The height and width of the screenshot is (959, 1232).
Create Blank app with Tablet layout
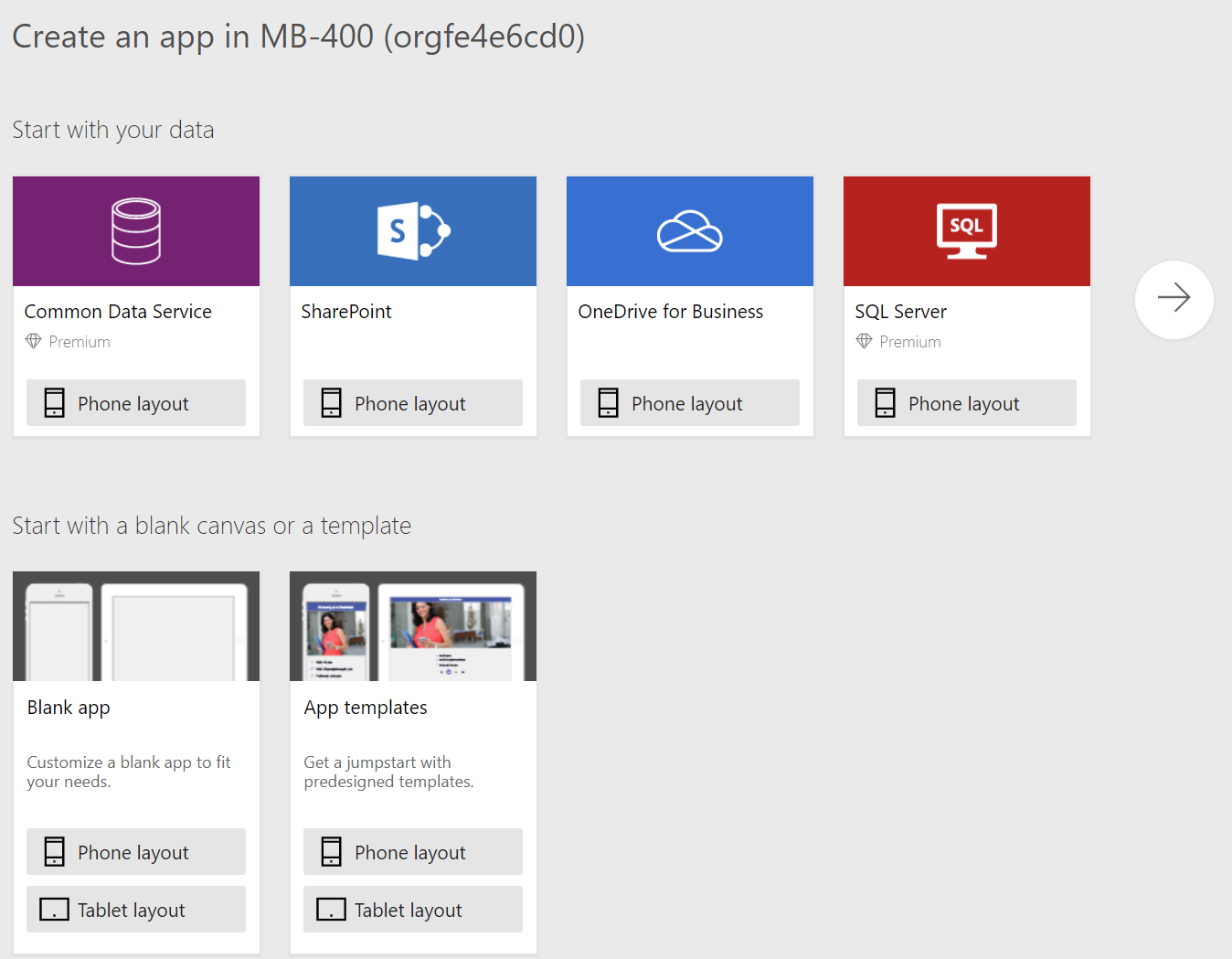pos(136,910)
